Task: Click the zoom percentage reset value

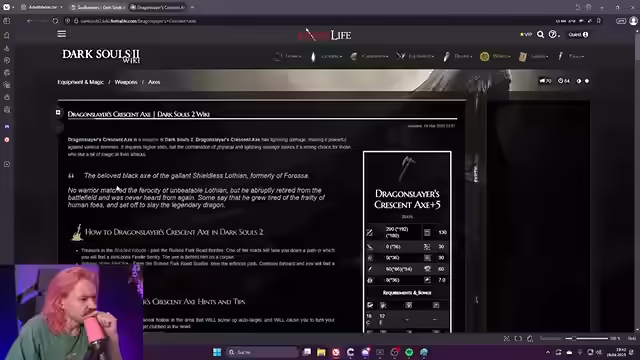Action: point(615,338)
